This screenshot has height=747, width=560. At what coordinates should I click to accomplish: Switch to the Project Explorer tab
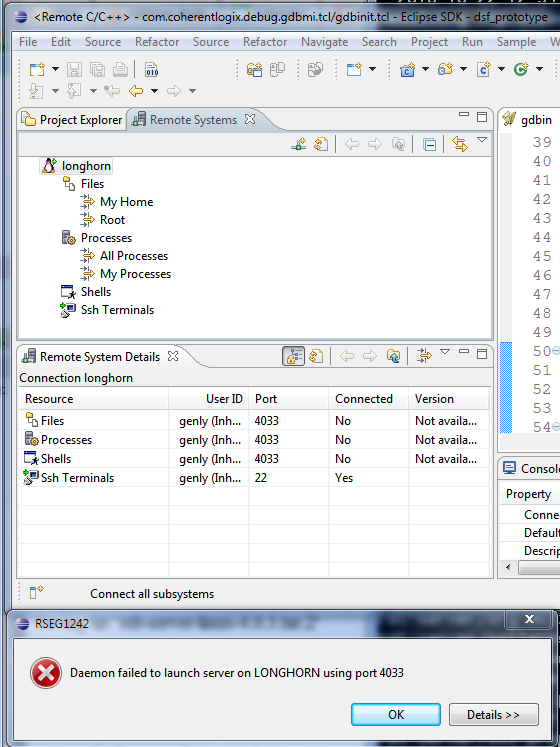[x=72, y=120]
